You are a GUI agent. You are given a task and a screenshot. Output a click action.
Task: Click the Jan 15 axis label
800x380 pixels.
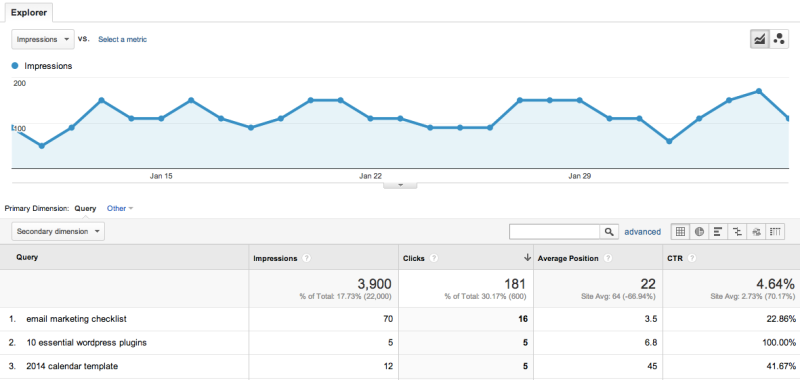click(x=161, y=176)
